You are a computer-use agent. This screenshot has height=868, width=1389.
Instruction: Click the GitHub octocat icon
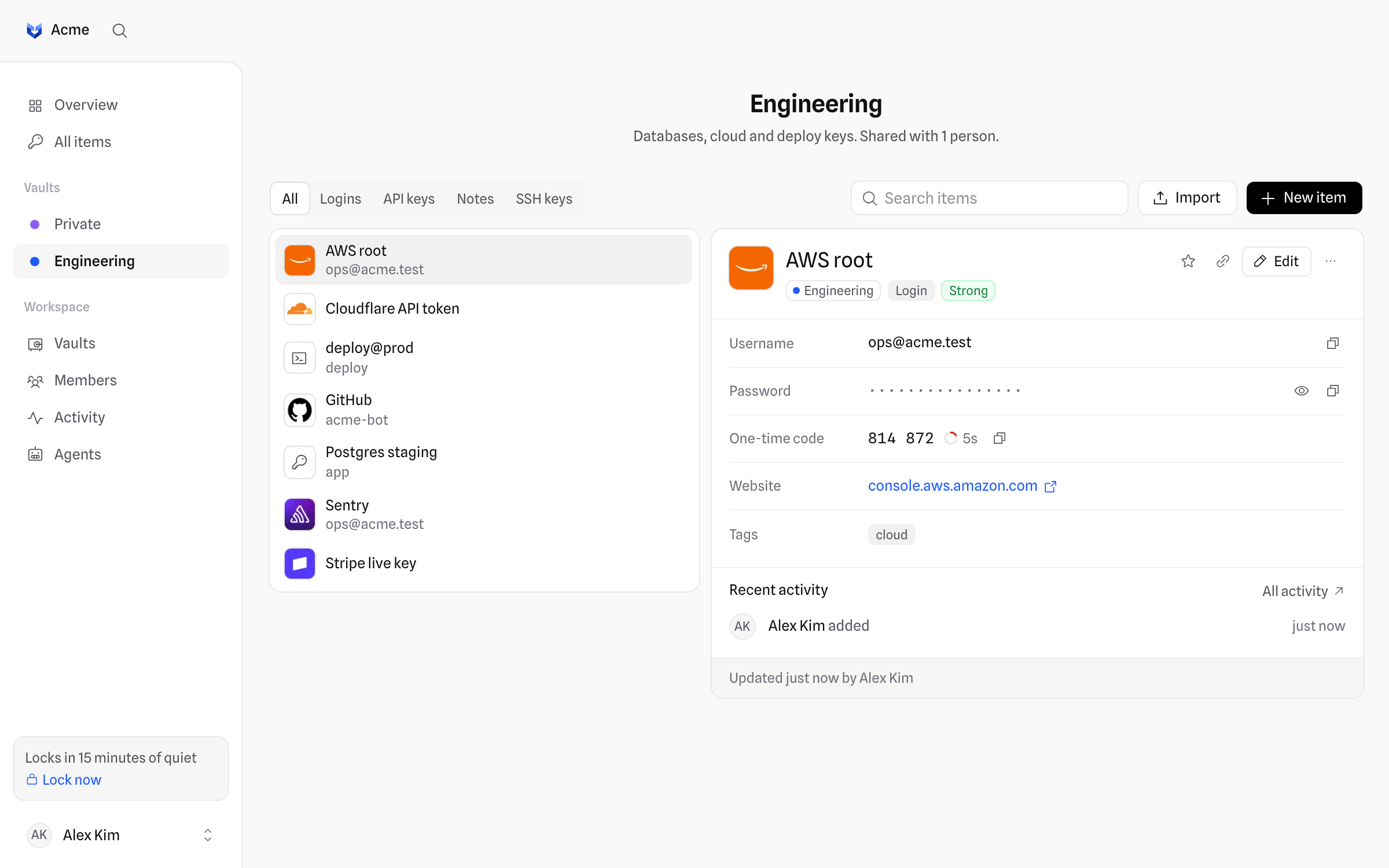pos(300,410)
